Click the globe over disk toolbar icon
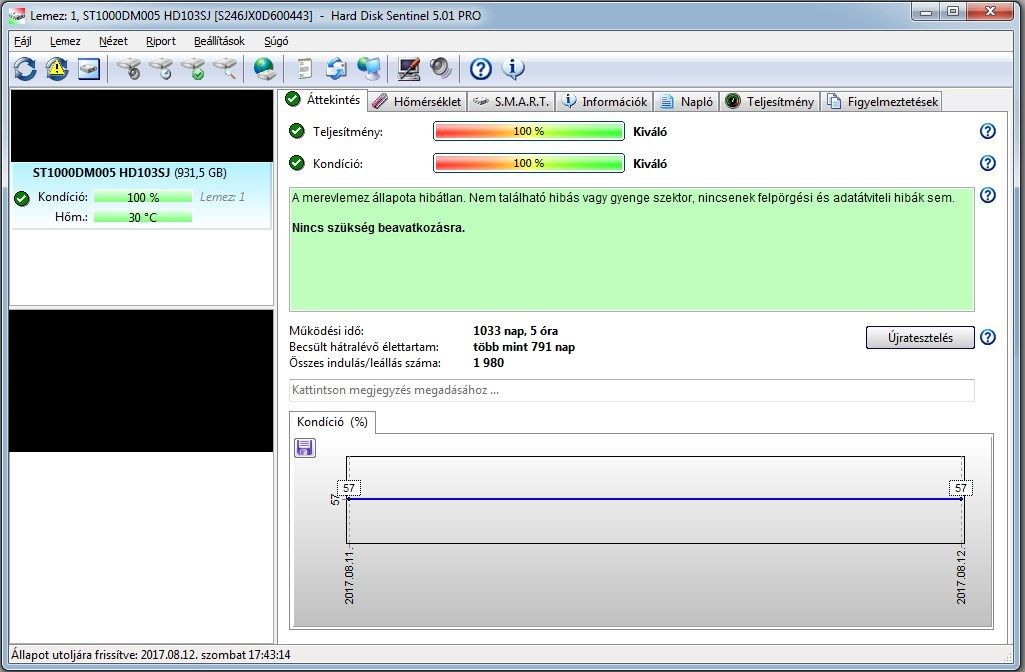This screenshot has width=1025, height=672. pyautogui.click(x=265, y=69)
